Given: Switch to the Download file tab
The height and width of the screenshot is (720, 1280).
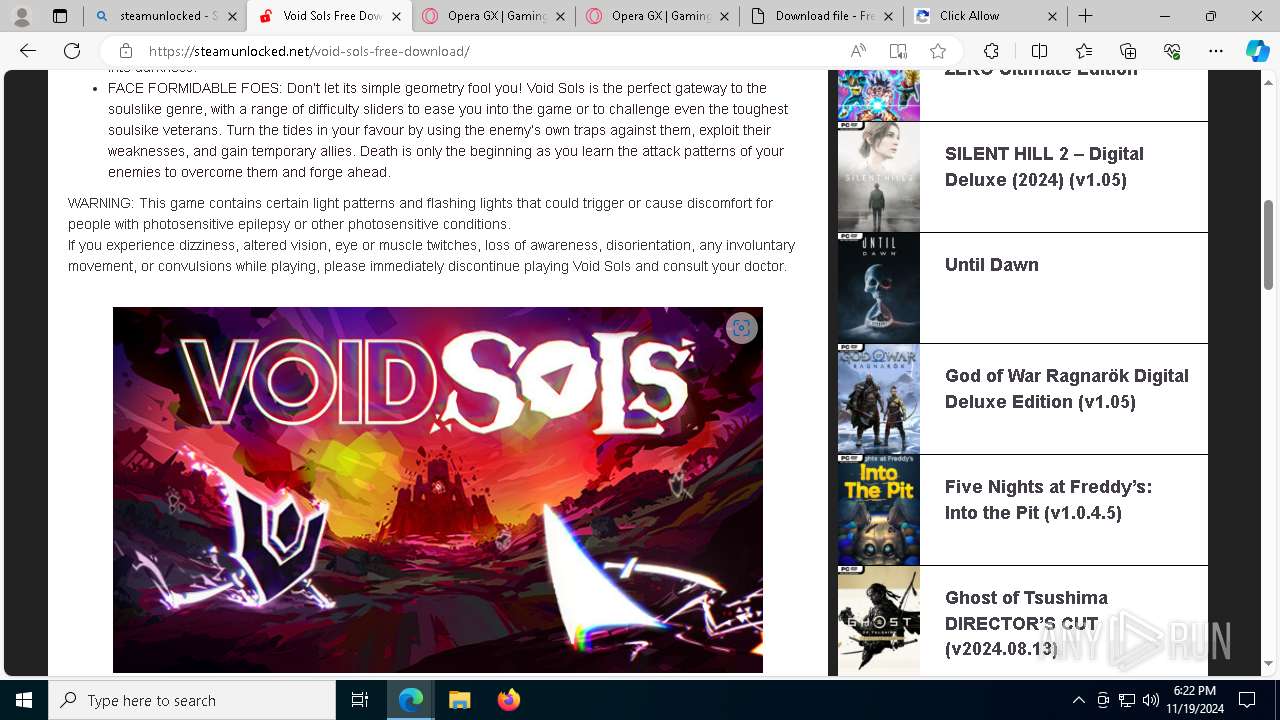Looking at the screenshot, I should [x=822, y=16].
